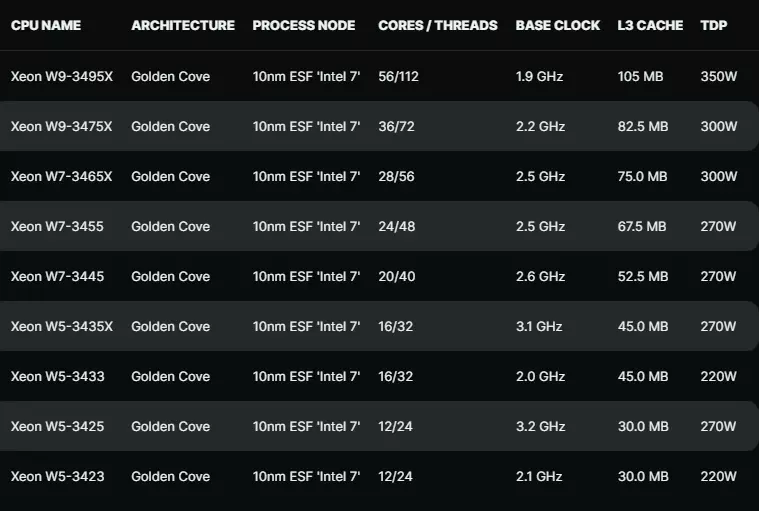Click the CPU NAME column header
The height and width of the screenshot is (511, 759).
46,25
